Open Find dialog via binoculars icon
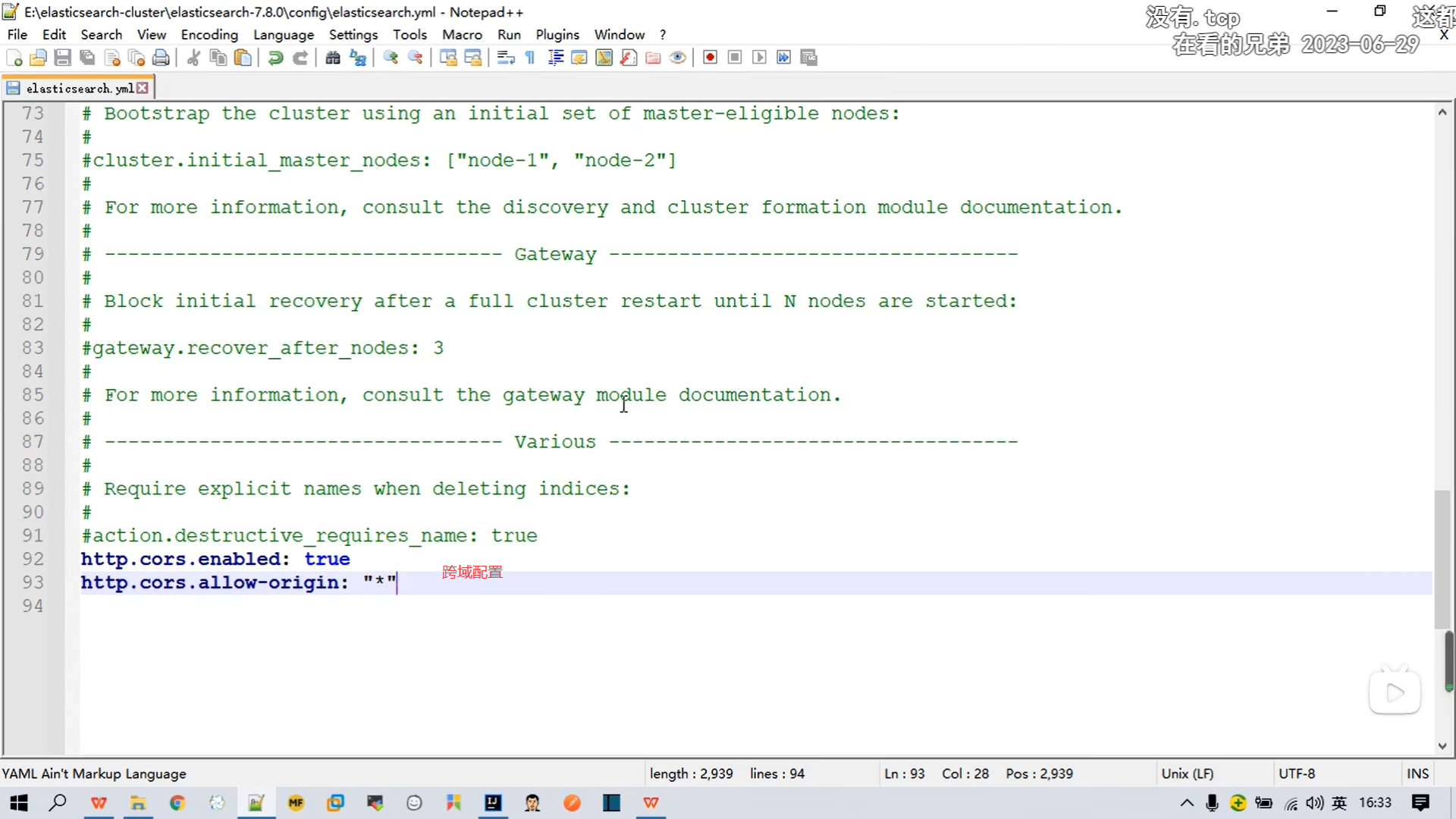 [333, 58]
